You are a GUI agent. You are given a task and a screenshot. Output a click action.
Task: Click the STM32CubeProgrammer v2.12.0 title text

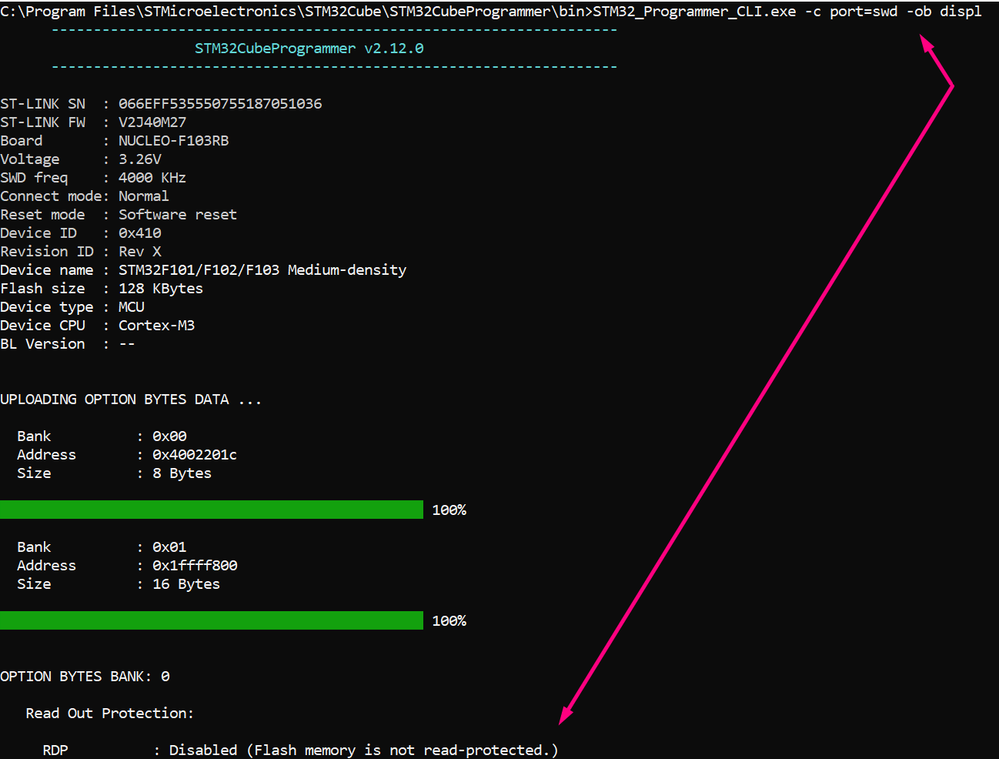click(315, 48)
